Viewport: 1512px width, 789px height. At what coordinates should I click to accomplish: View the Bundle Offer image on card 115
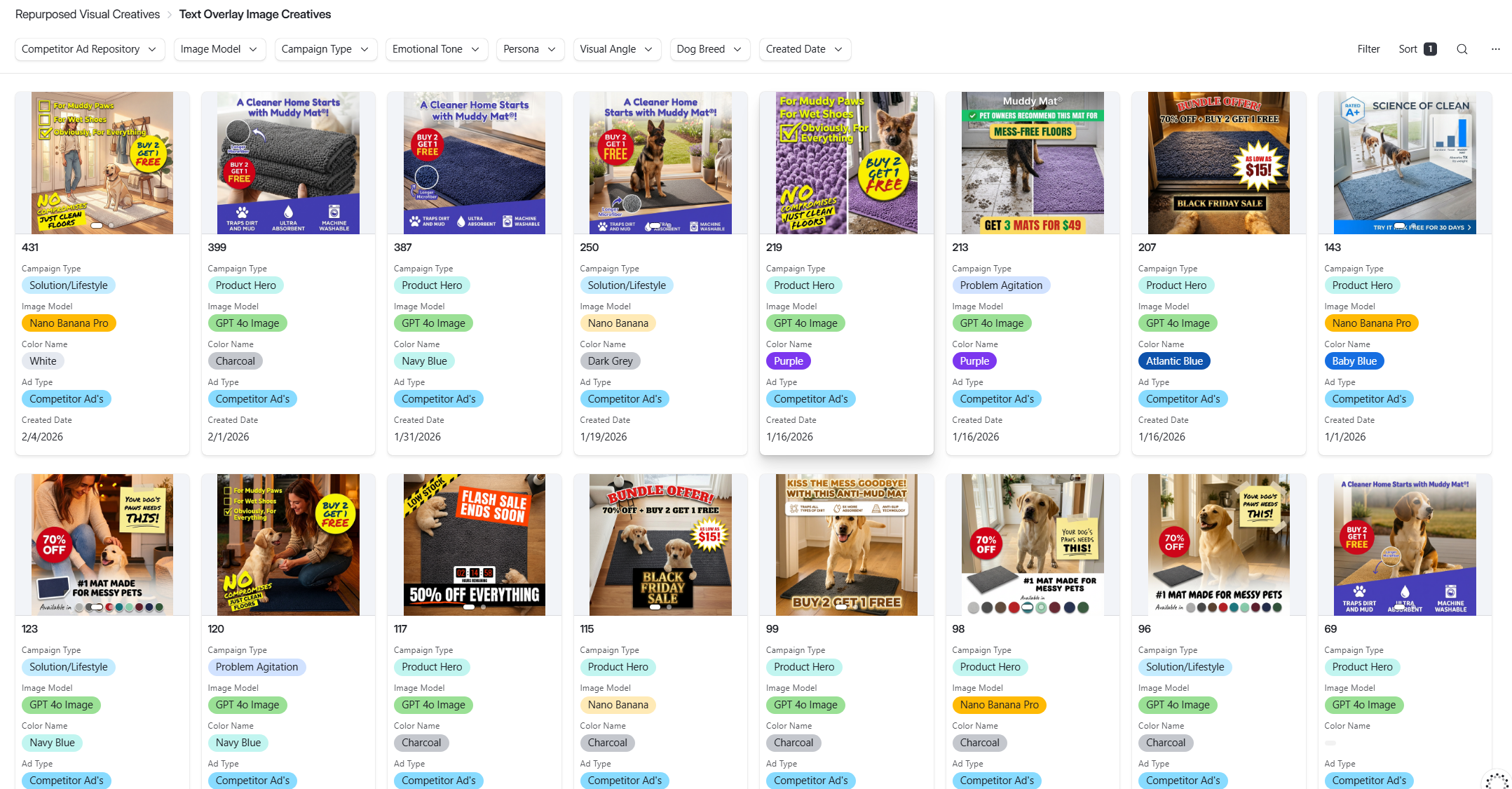pos(660,545)
